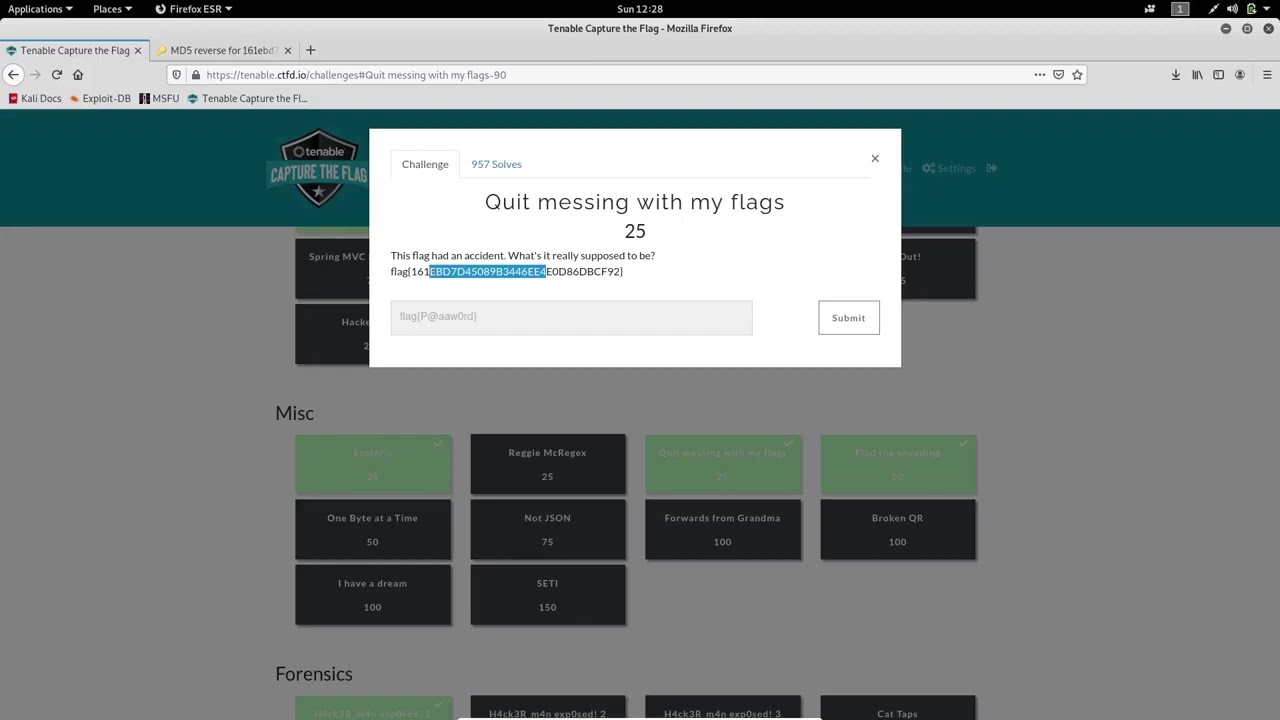Image resolution: width=1280 pixels, height=720 pixels.
Task: Open the Cat Taps challenge
Action: coord(898,708)
